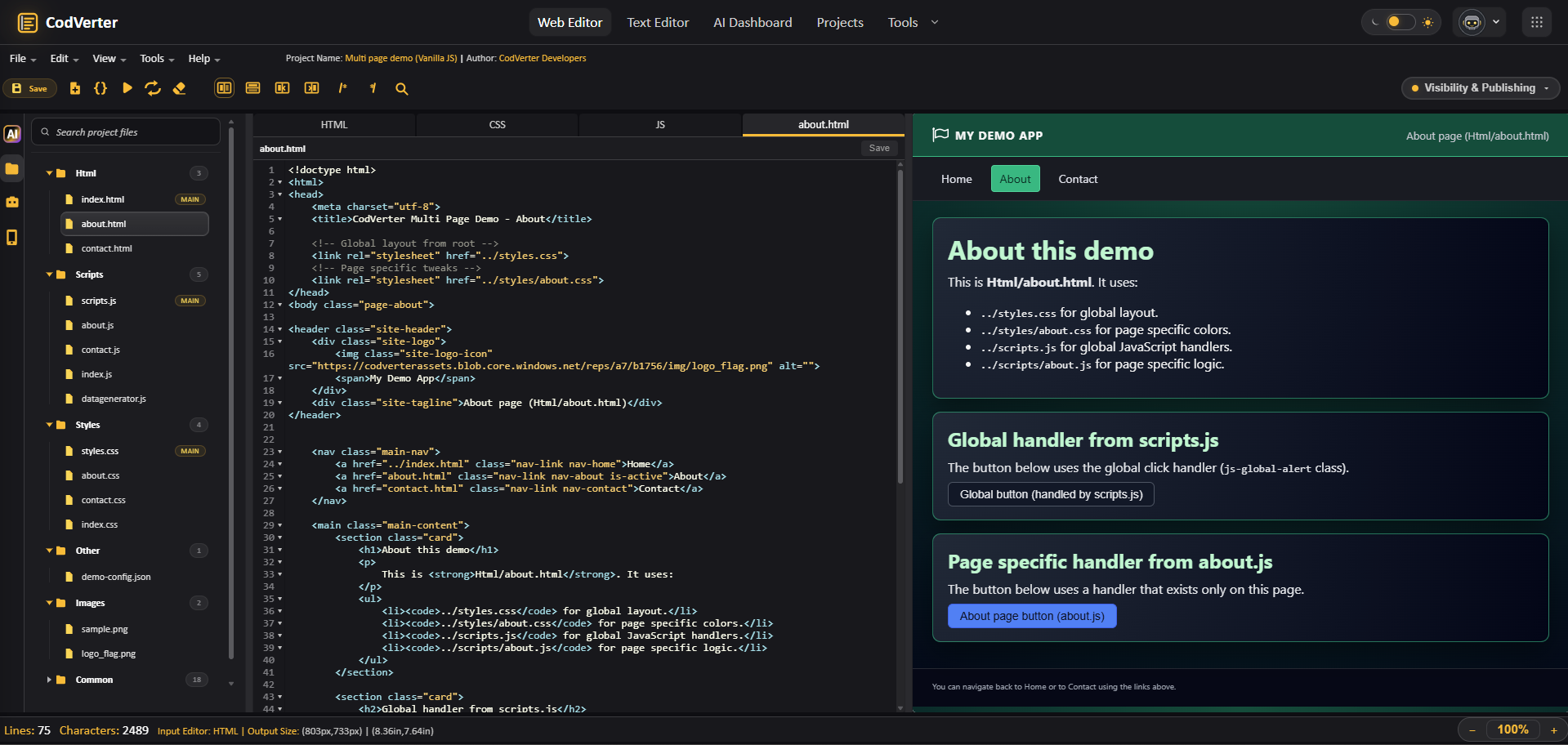The height and width of the screenshot is (745, 1568).
Task: Collapse the Images folder
Action: point(49,603)
